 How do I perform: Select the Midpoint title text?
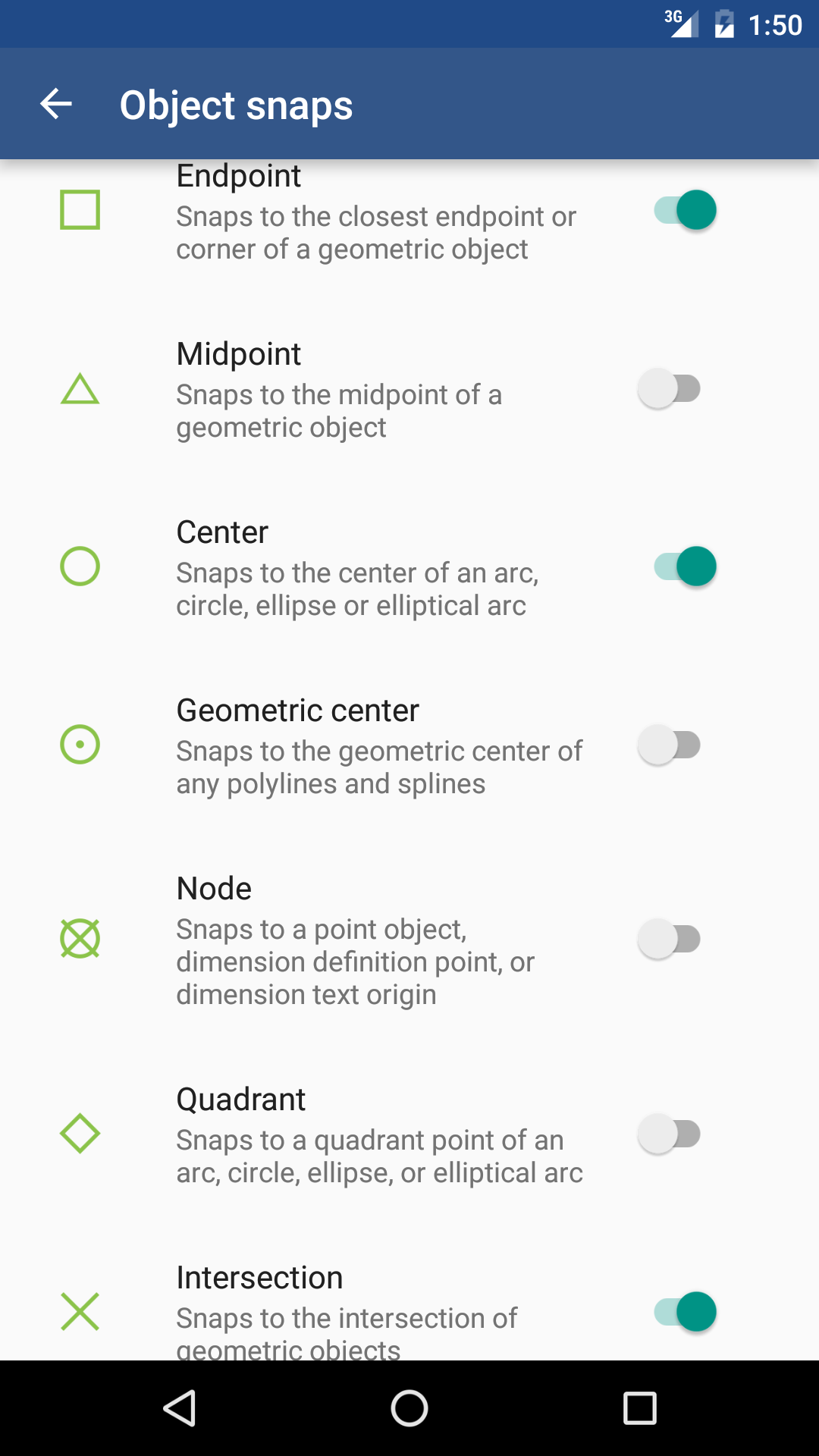(238, 354)
